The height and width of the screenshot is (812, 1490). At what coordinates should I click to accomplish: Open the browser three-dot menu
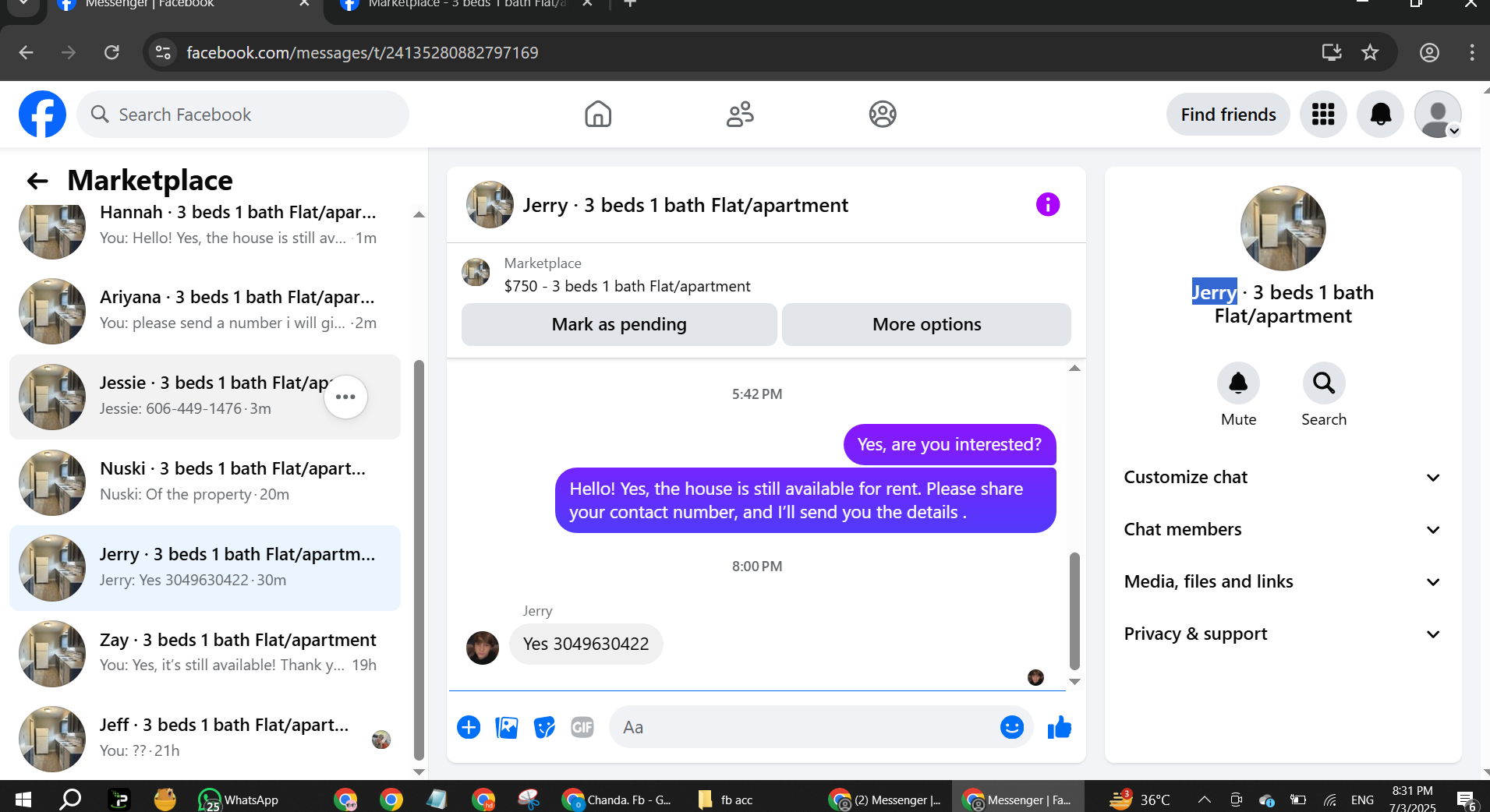[x=1471, y=52]
